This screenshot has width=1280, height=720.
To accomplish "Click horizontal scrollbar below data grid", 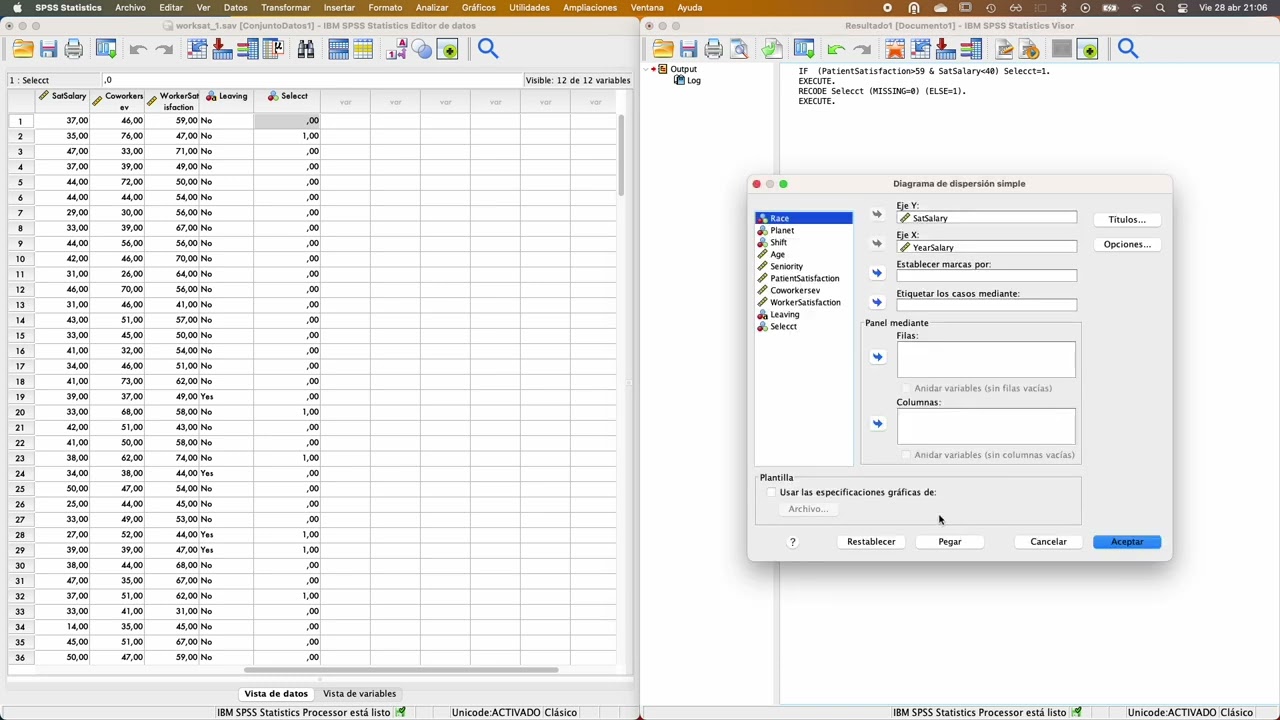I will (x=400, y=670).
